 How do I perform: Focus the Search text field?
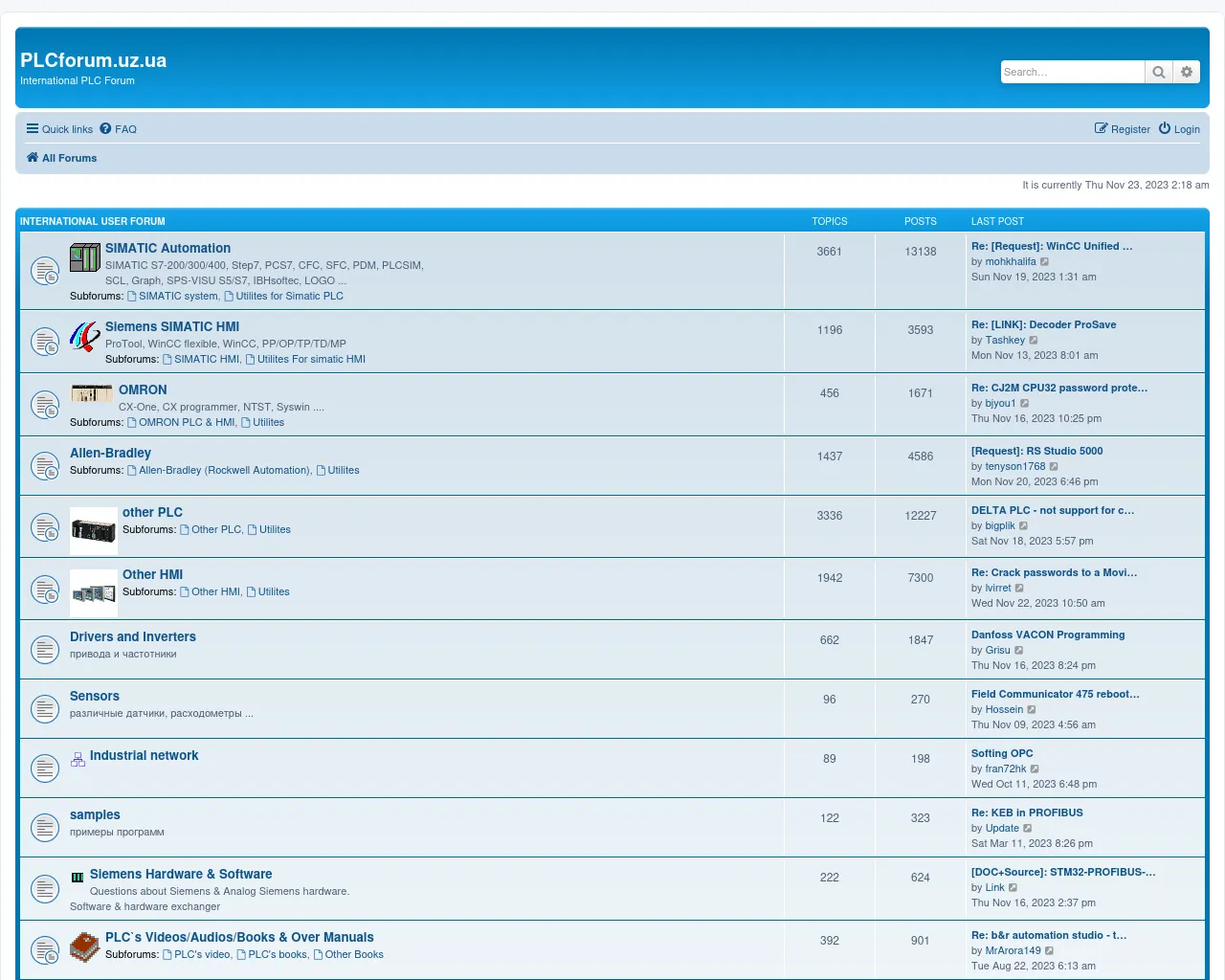1072,72
